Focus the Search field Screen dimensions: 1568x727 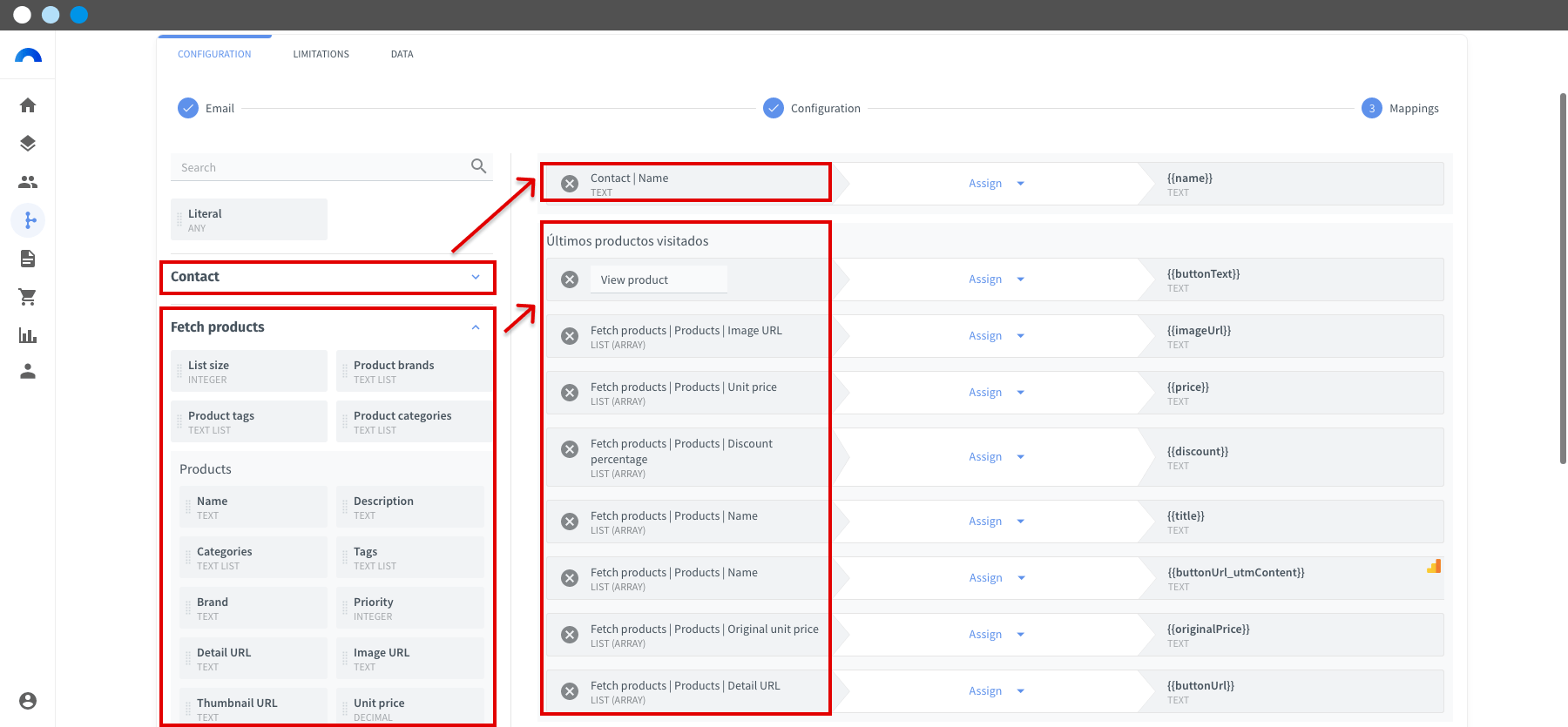332,167
